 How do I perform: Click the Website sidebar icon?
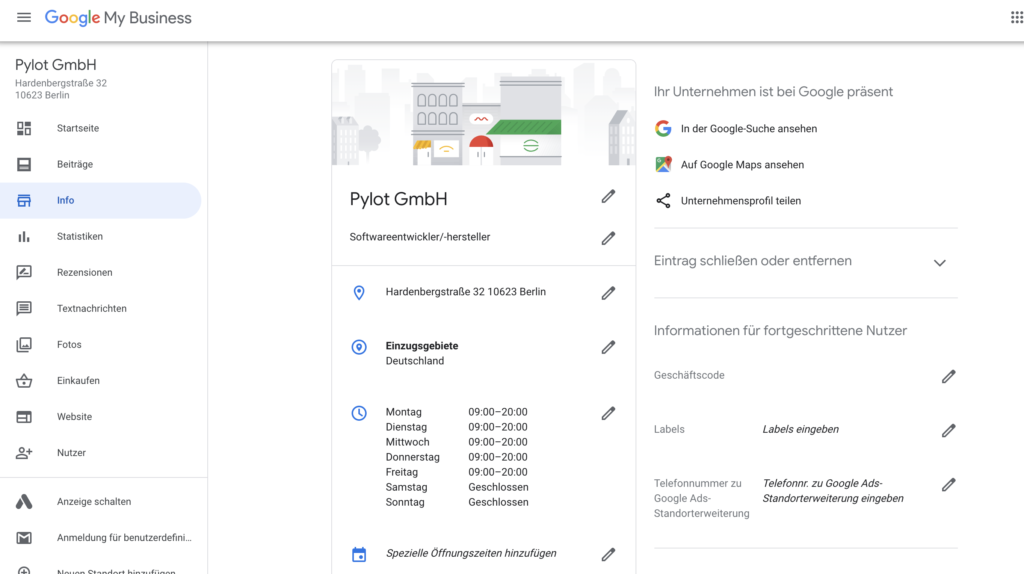coord(24,417)
